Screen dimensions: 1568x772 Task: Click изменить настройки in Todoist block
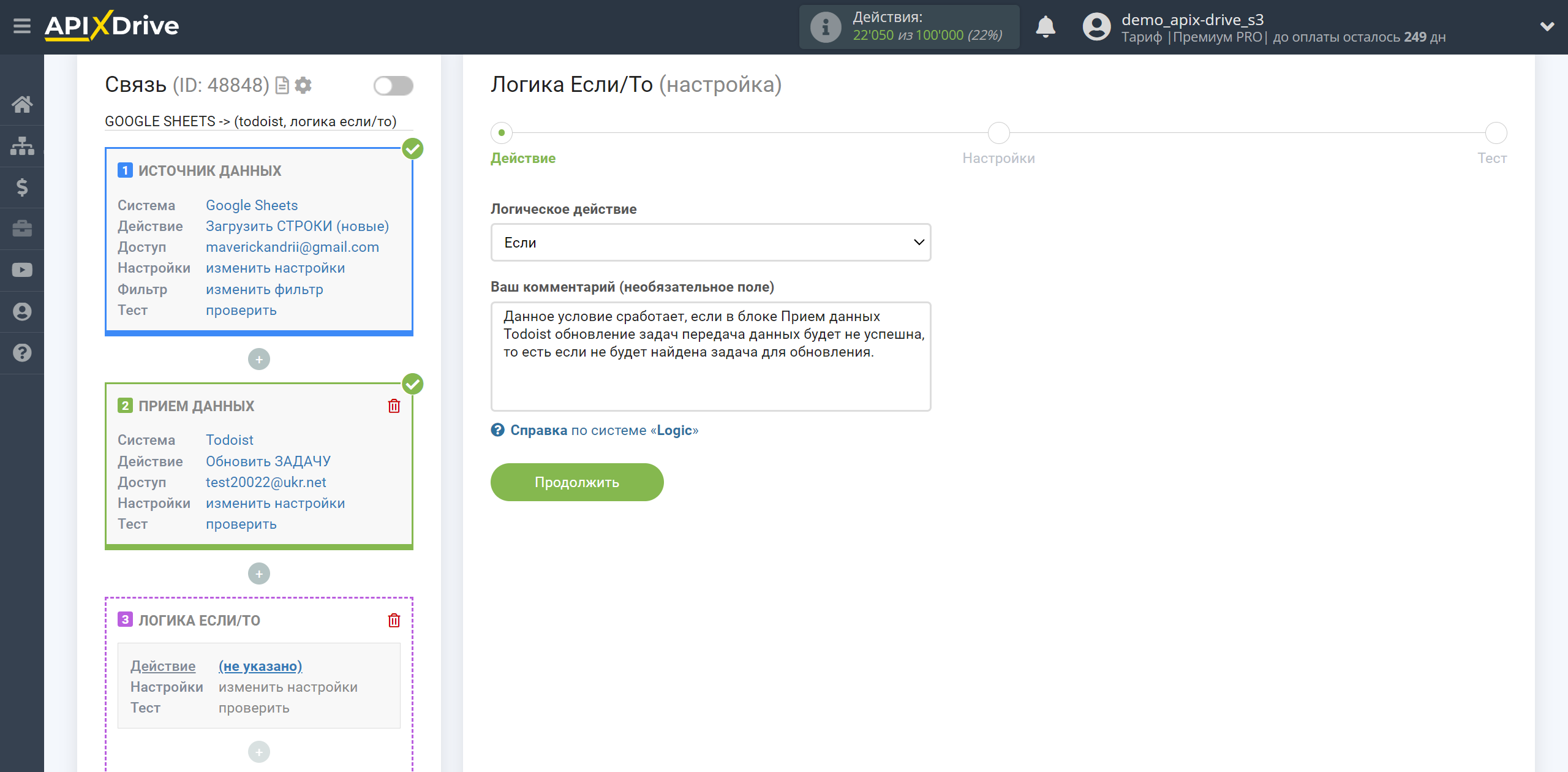(x=275, y=503)
